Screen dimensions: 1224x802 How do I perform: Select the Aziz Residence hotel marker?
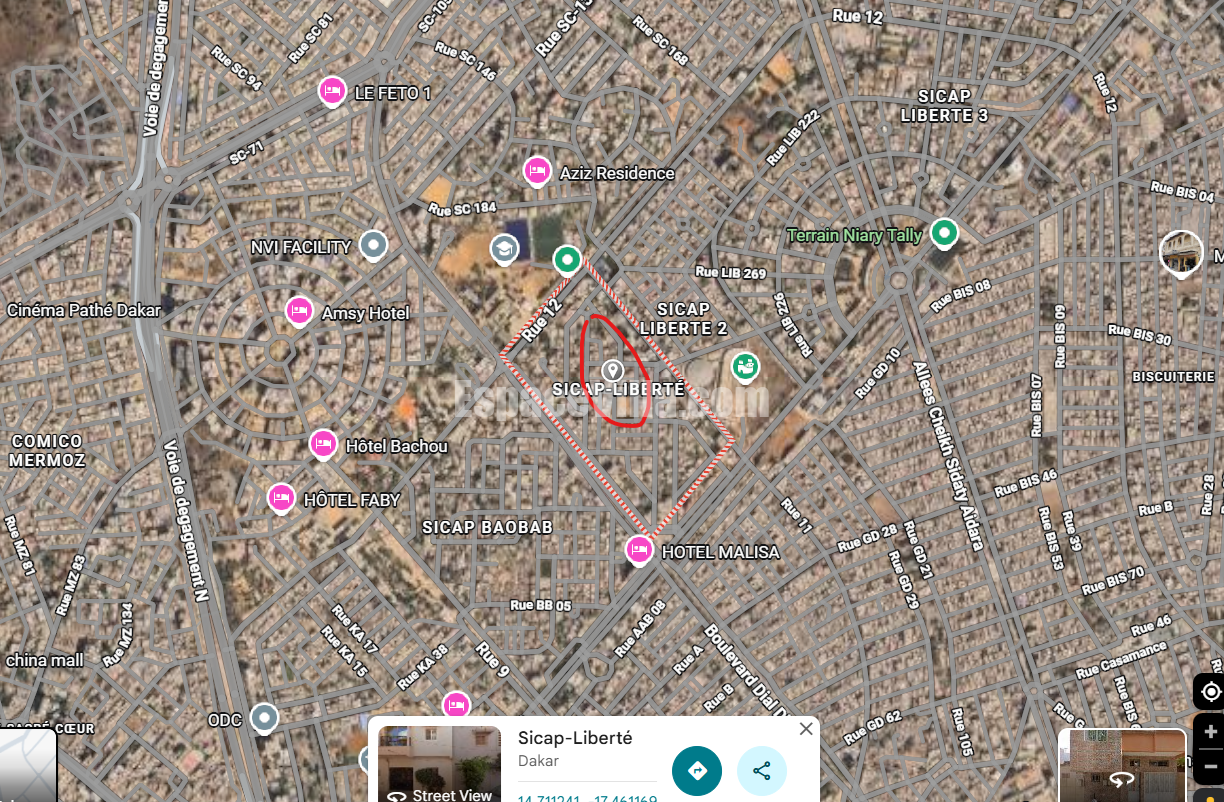pos(537,171)
